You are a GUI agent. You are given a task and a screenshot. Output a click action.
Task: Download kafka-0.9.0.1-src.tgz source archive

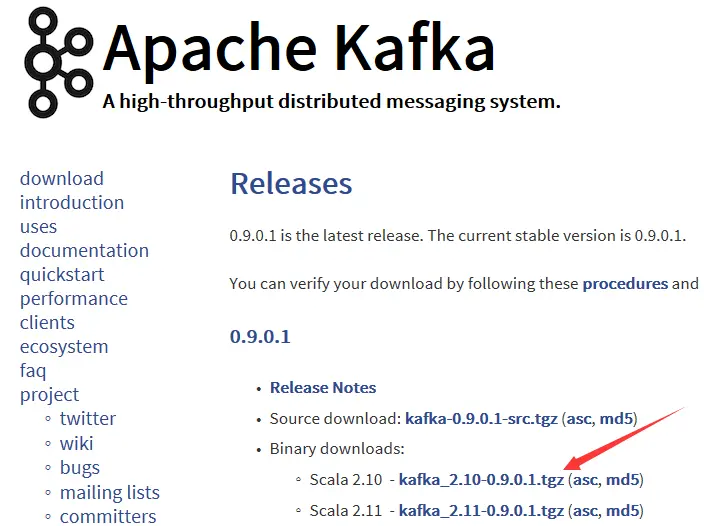click(x=481, y=419)
